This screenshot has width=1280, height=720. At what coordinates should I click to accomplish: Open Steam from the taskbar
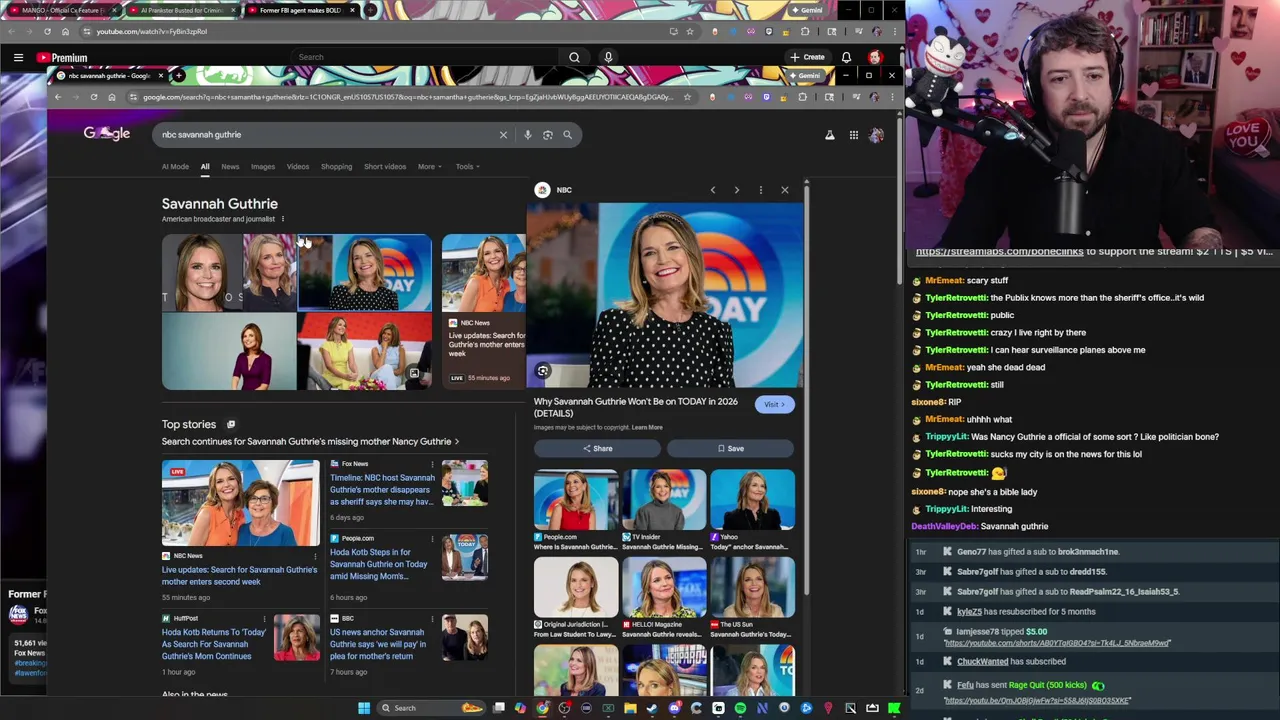(652, 708)
